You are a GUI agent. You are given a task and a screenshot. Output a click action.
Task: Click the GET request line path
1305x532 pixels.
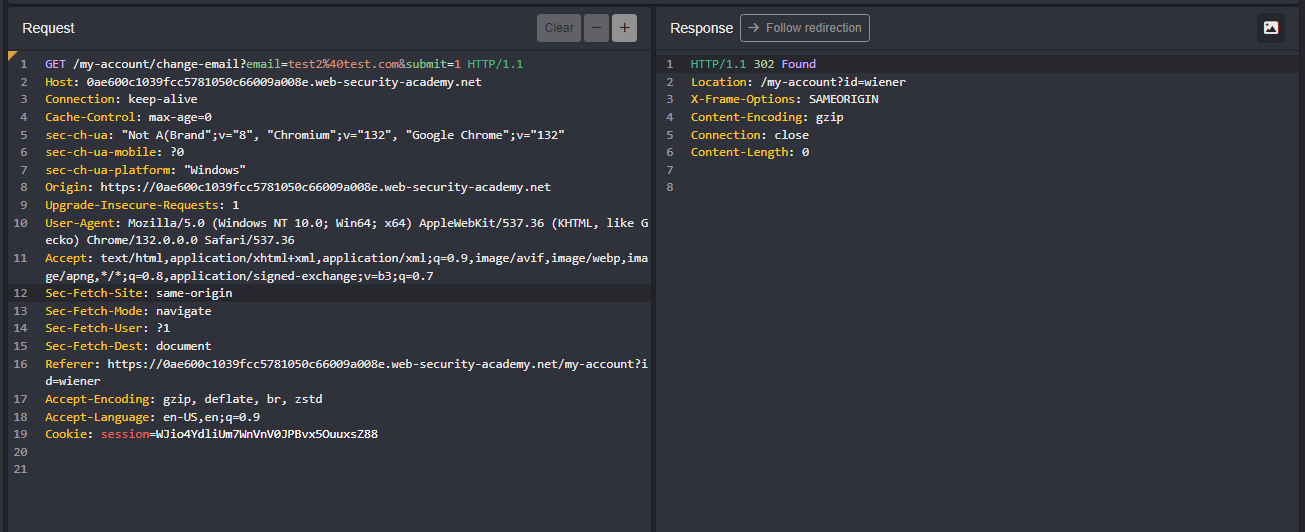click(156, 64)
